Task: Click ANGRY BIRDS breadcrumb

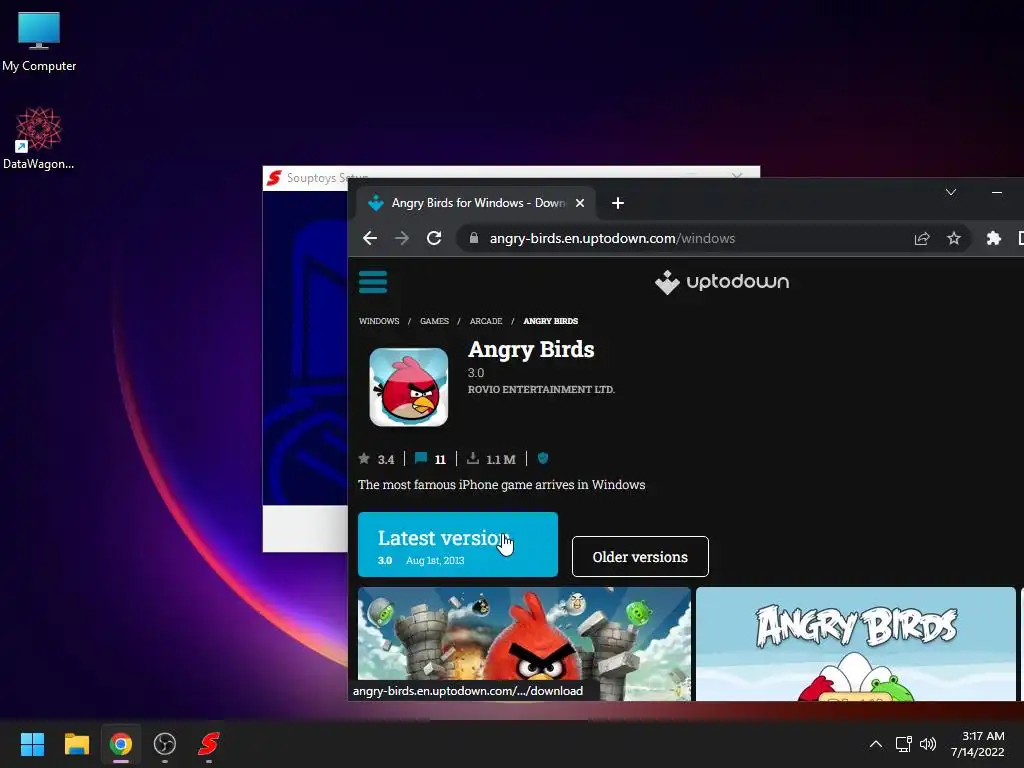Action: point(551,321)
